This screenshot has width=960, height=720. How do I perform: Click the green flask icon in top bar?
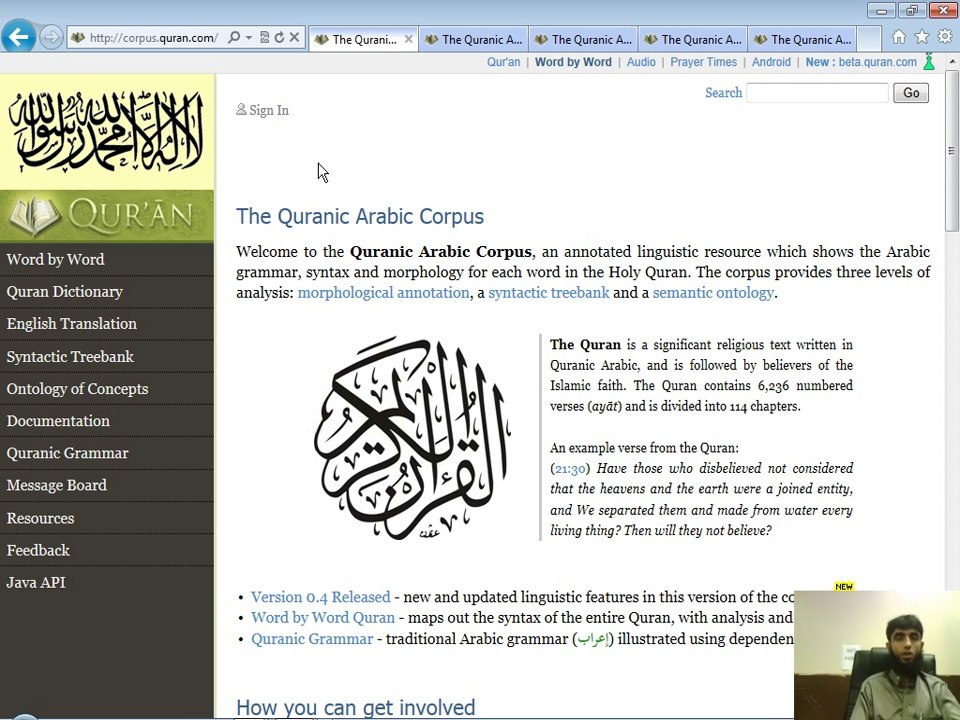[929, 62]
